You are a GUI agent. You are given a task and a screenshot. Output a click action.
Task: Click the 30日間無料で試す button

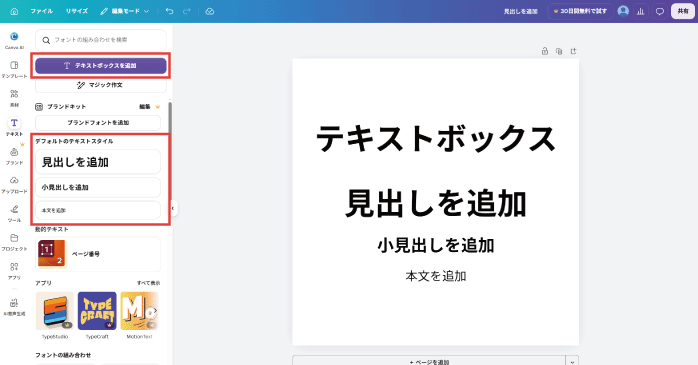tap(580, 11)
